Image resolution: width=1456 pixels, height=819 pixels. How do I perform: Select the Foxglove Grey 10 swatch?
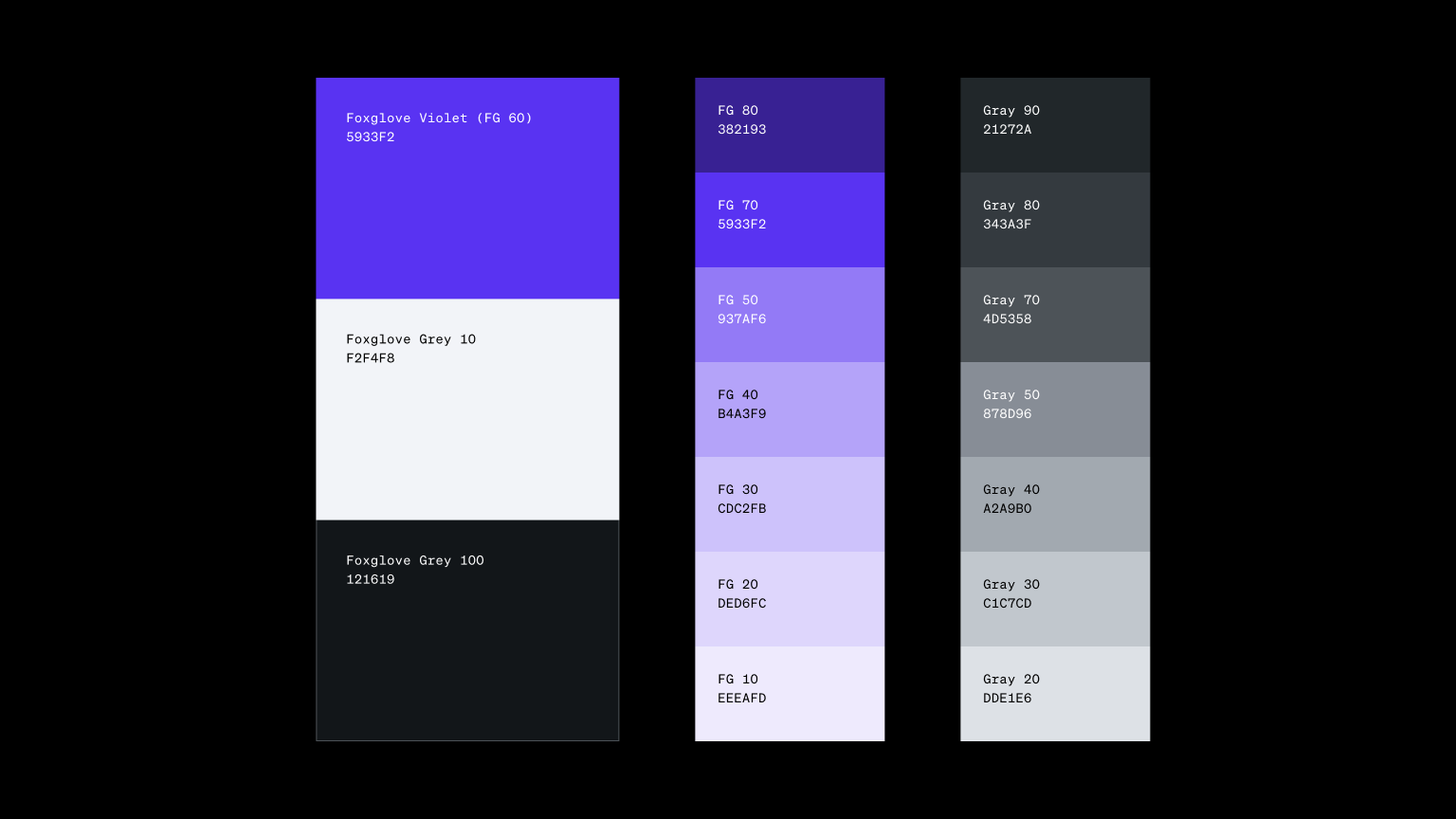click(467, 409)
